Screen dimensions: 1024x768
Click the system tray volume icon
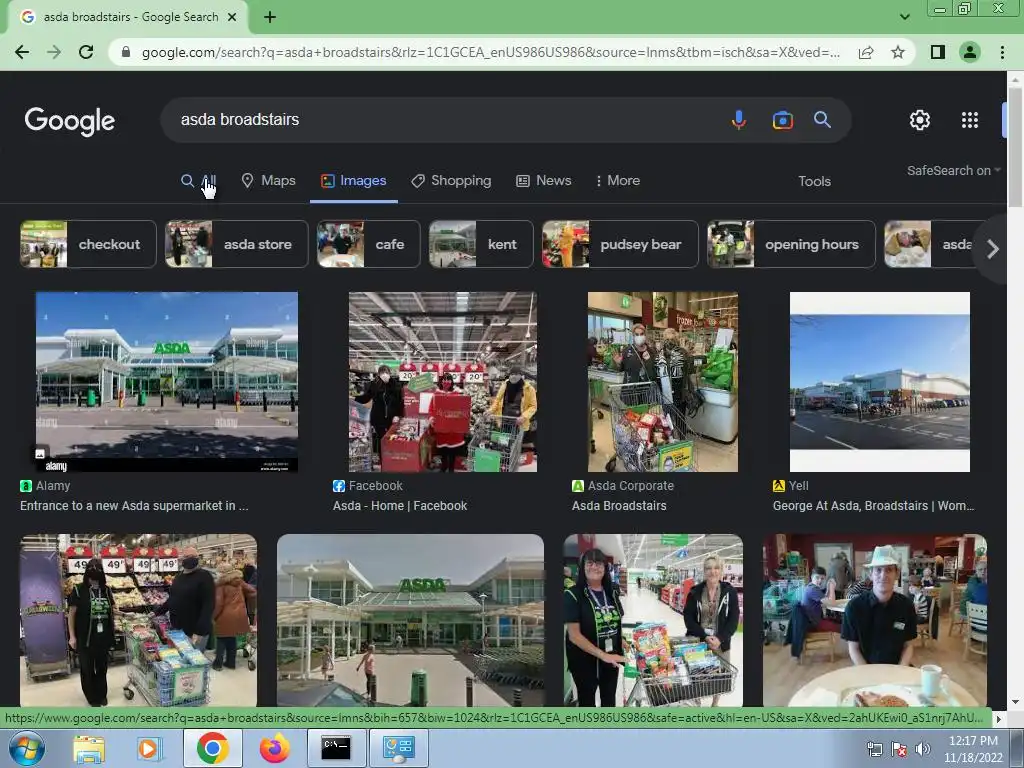point(922,749)
